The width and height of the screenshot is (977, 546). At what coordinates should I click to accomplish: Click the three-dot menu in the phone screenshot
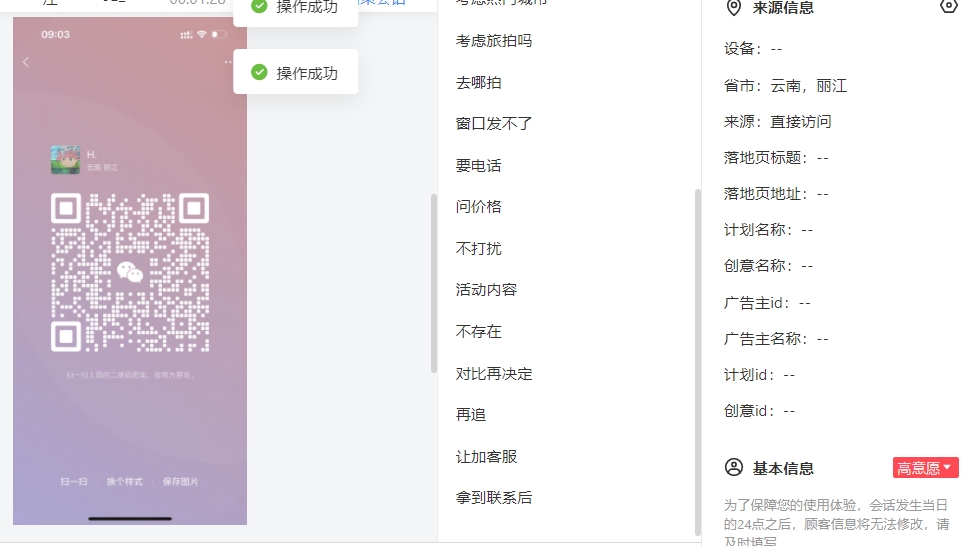228,62
